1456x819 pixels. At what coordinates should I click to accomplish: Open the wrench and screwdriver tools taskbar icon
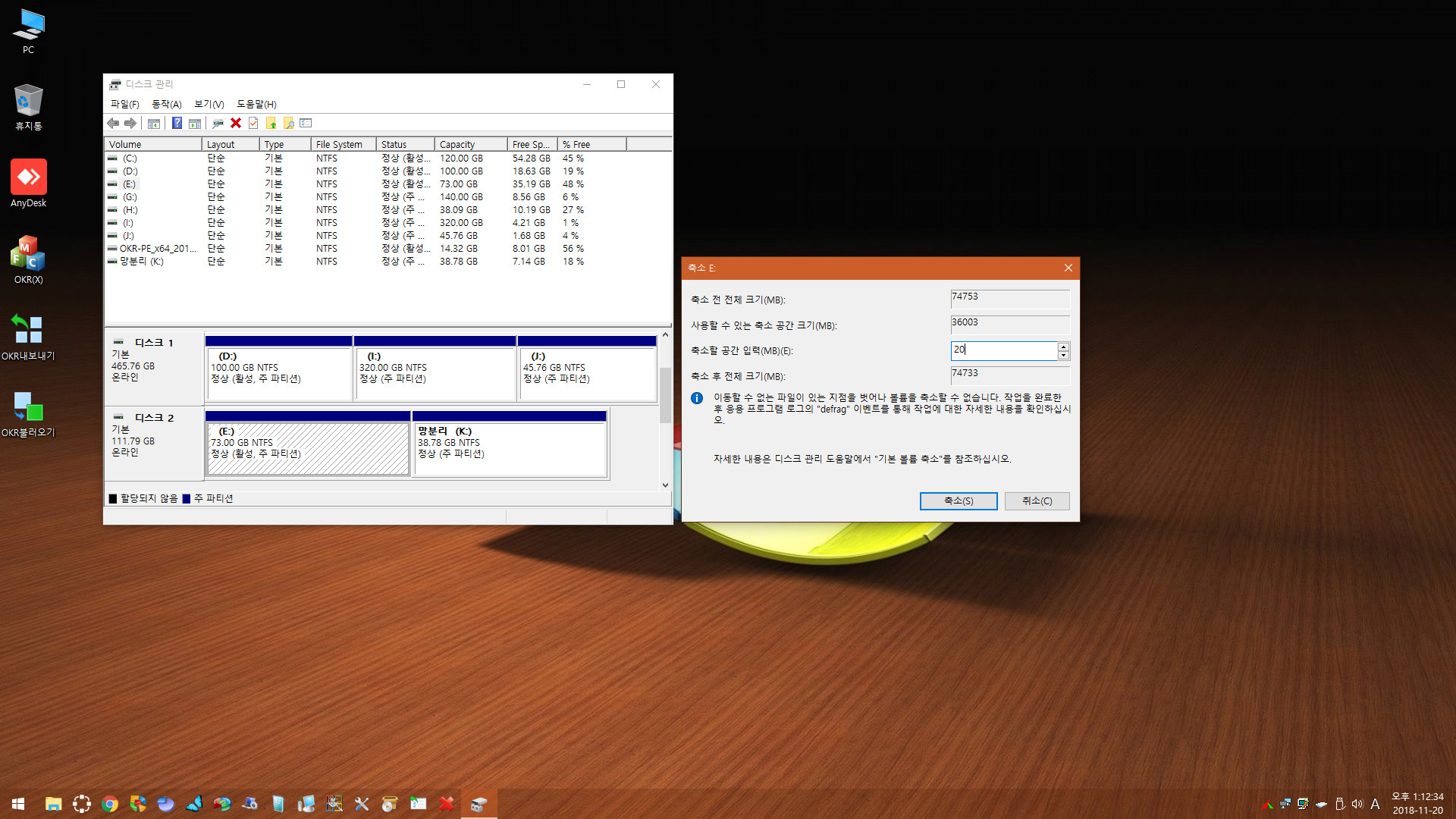pos(362,804)
